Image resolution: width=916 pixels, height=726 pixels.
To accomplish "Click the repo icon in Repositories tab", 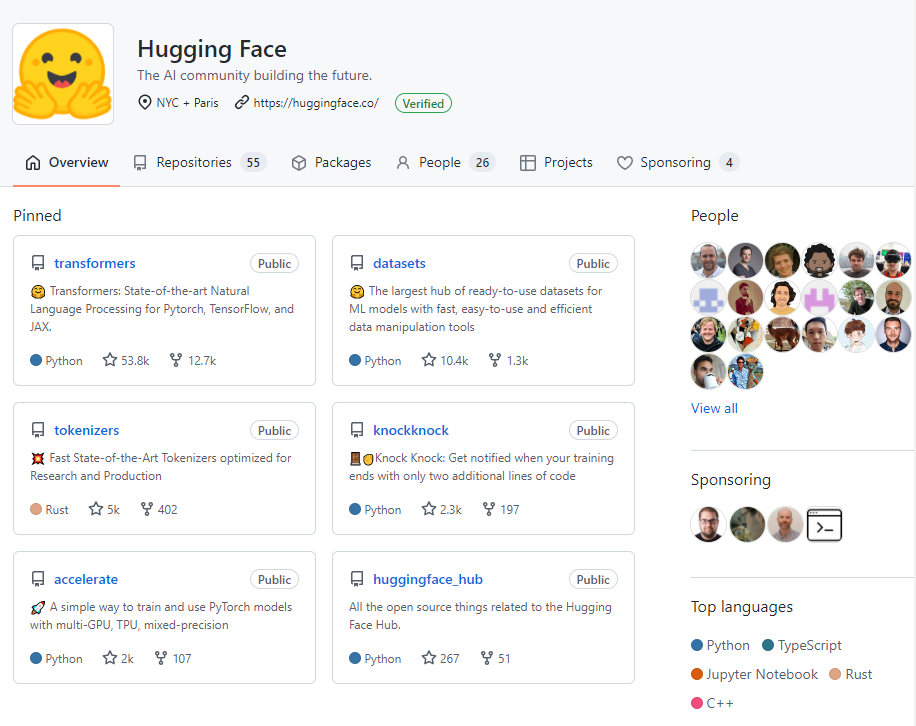I will [x=140, y=163].
